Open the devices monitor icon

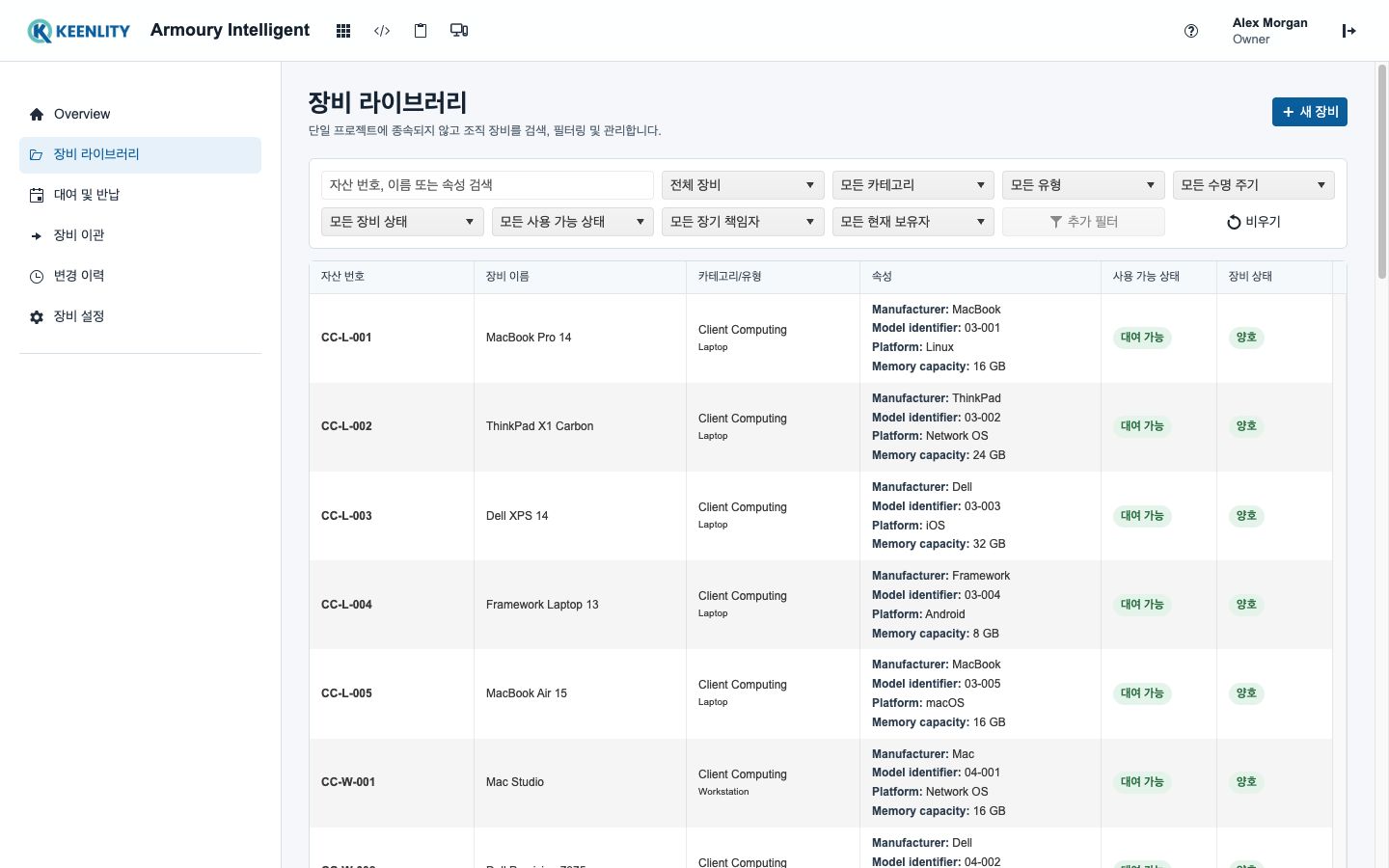459,31
